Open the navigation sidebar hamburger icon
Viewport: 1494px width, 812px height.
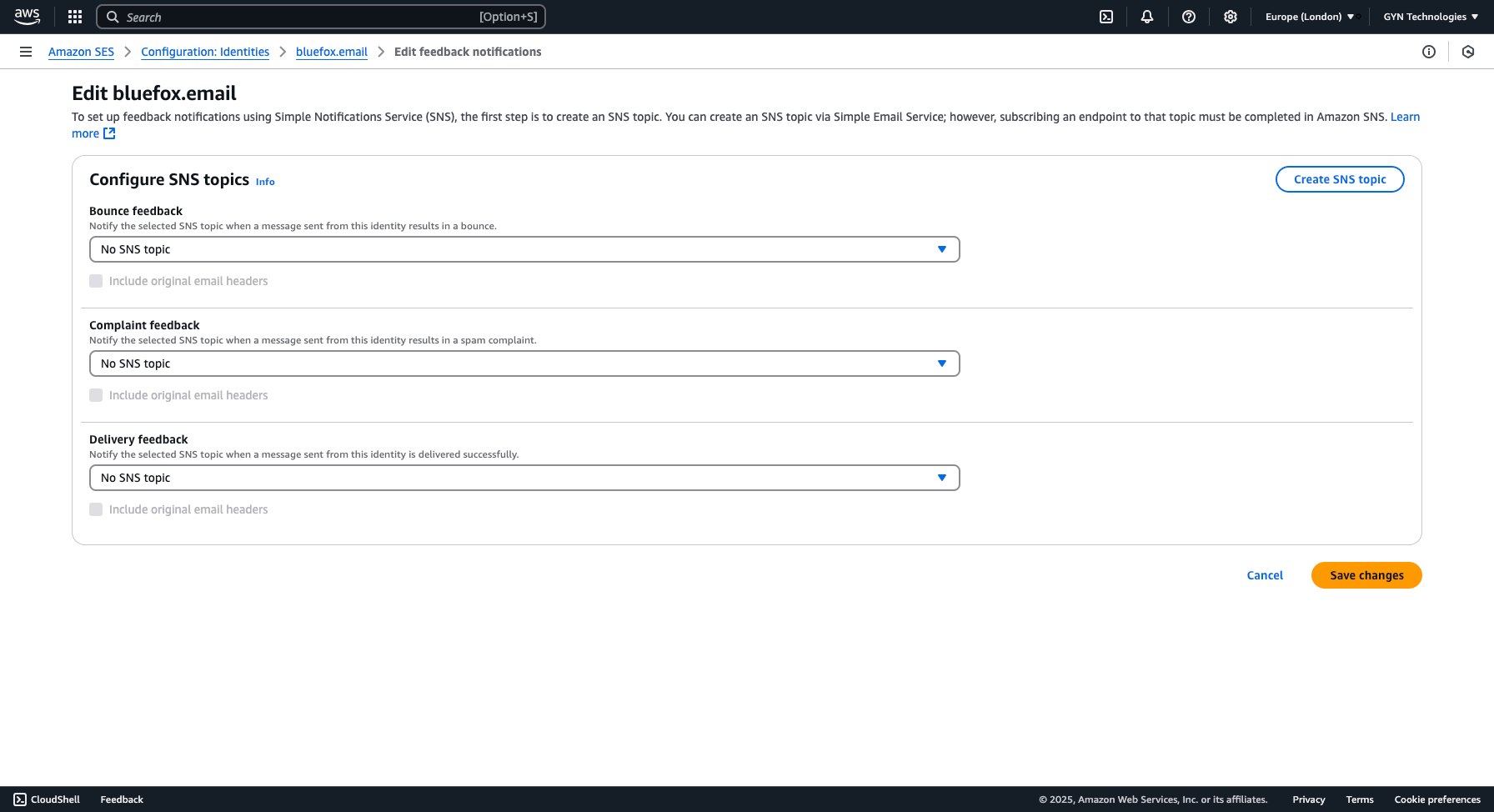point(26,52)
